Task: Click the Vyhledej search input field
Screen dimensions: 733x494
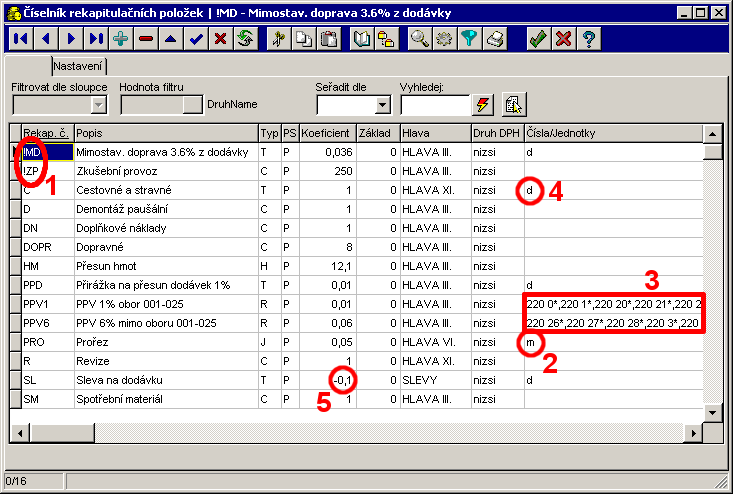Action: 434,104
